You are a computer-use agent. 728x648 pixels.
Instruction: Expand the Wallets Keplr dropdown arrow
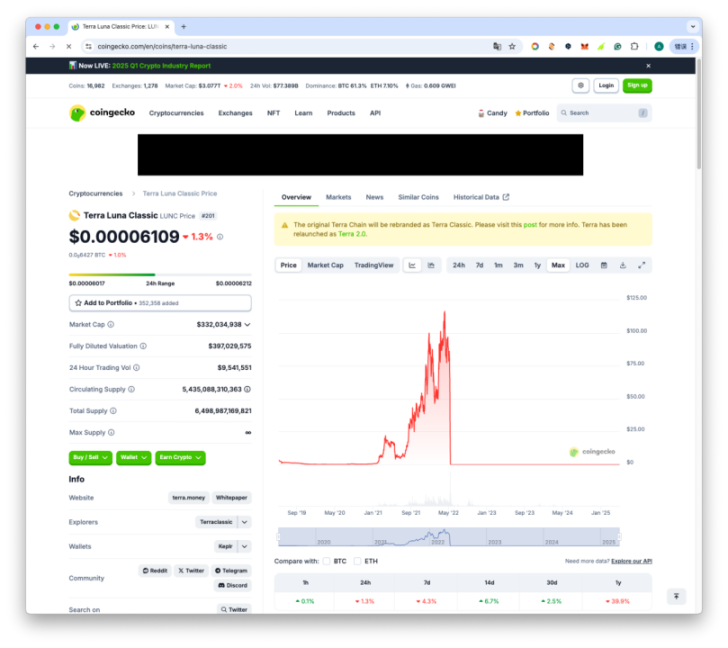pos(245,546)
